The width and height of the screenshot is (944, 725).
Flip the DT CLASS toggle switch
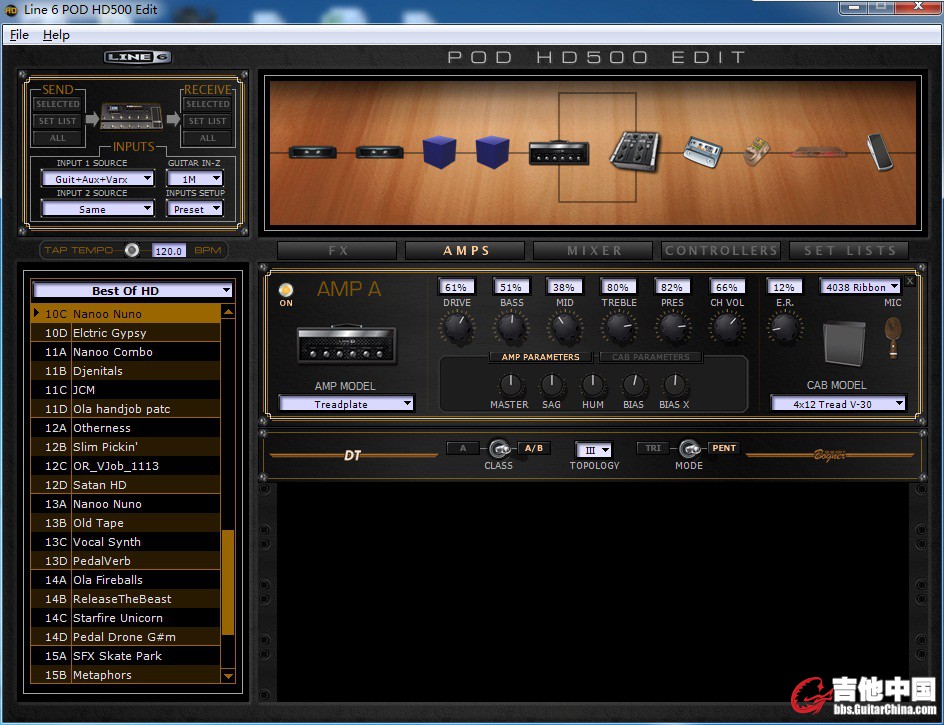coord(498,449)
